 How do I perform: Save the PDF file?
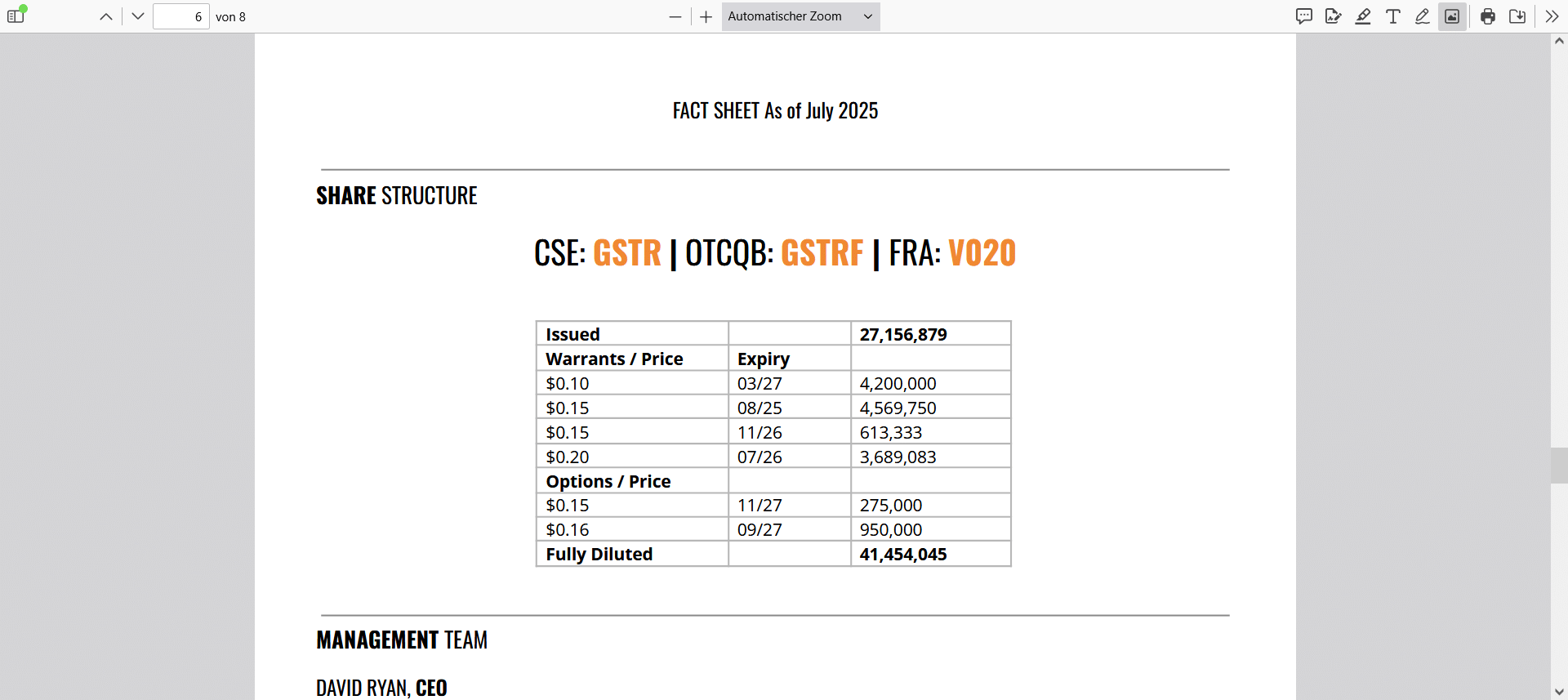tap(1517, 16)
